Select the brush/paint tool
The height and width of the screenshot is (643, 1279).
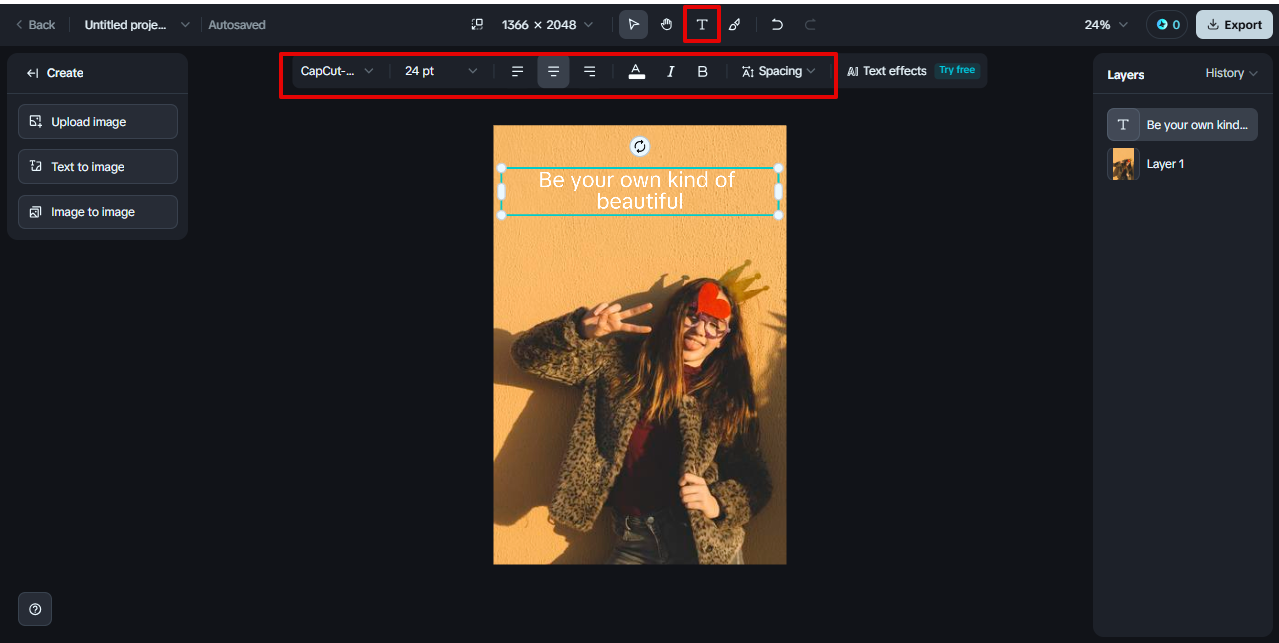[734, 24]
